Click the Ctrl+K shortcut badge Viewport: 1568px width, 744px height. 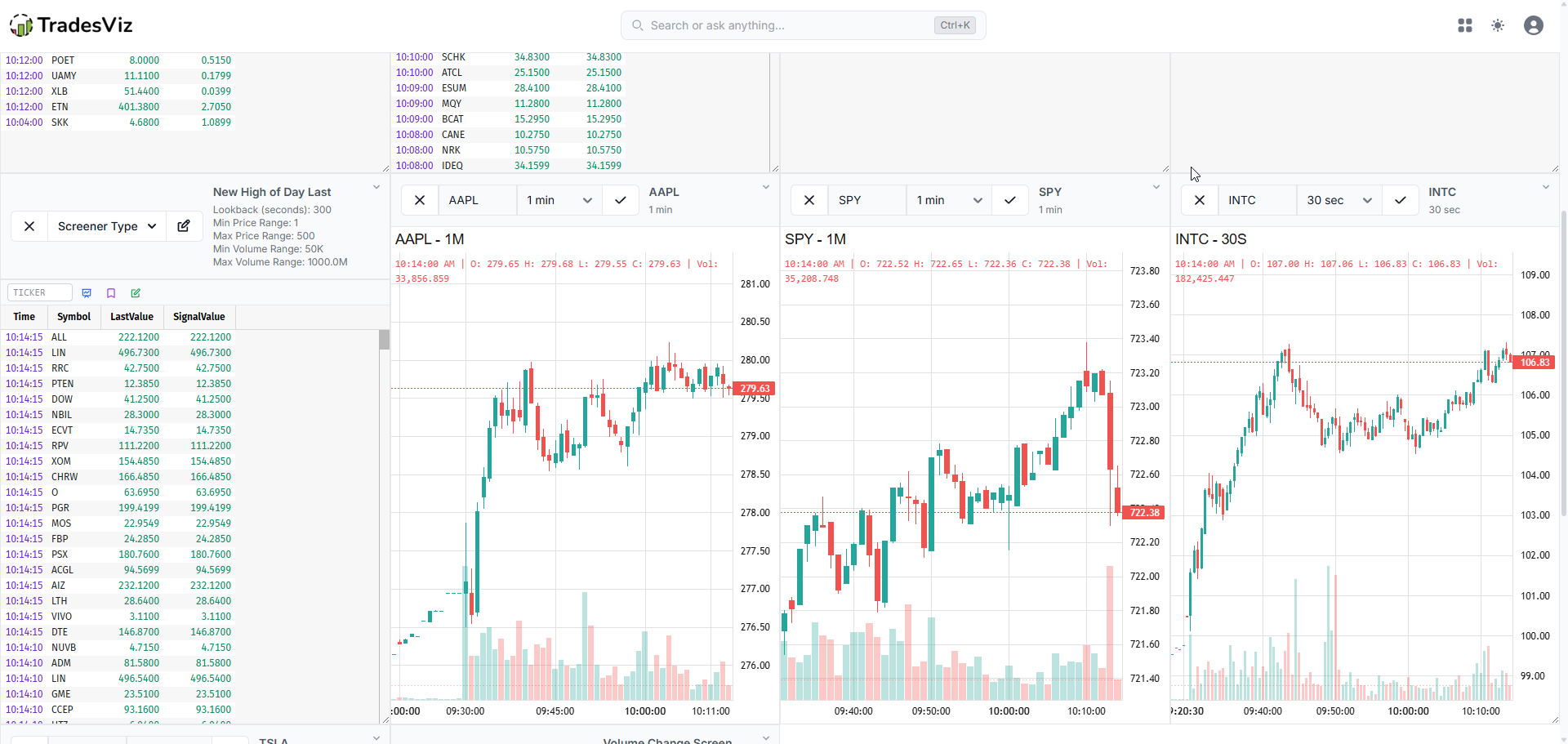point(955,25)
